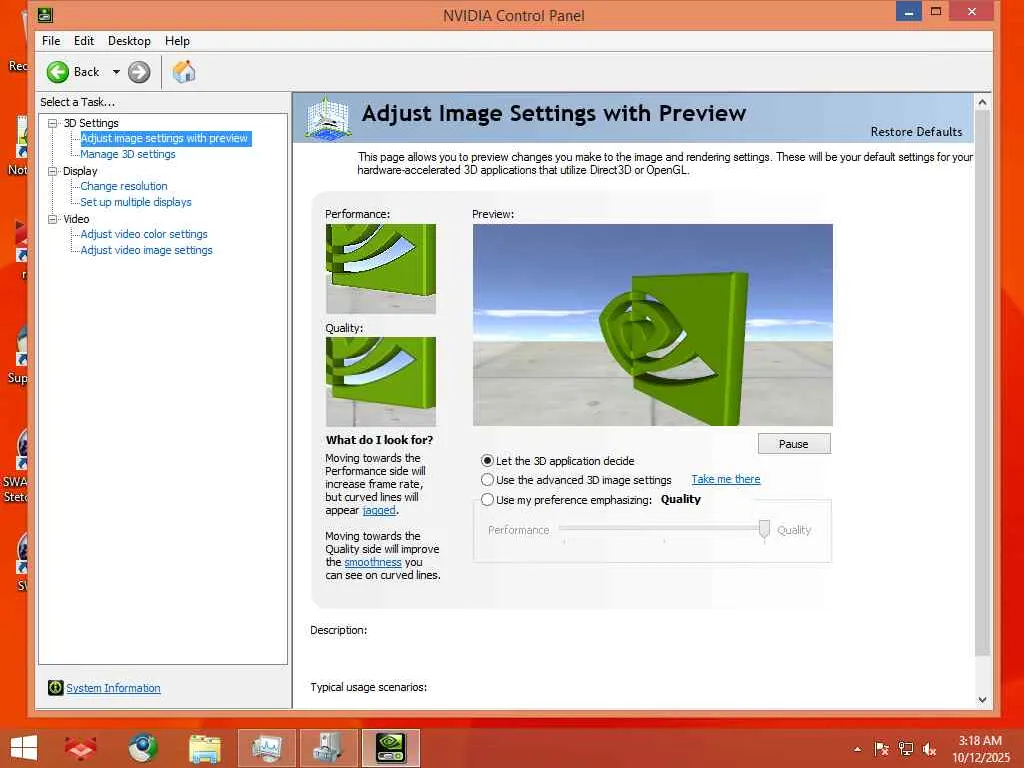The width and height of the screenshot is (1024, 768).
Task: Follow the Take me there link
Action: [x=726, y=479]
